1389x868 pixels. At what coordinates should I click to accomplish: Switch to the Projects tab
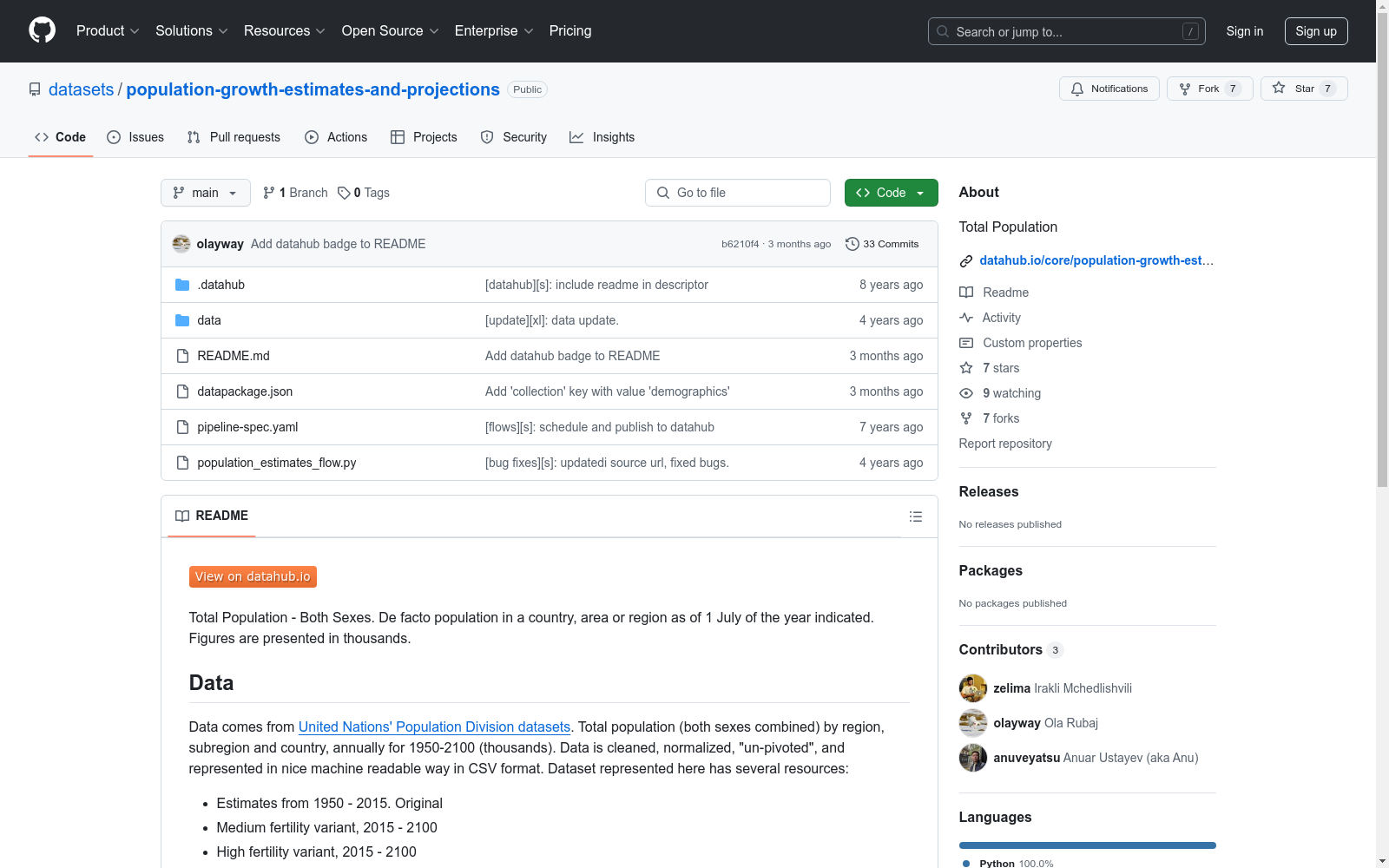(x=424, y=137)
